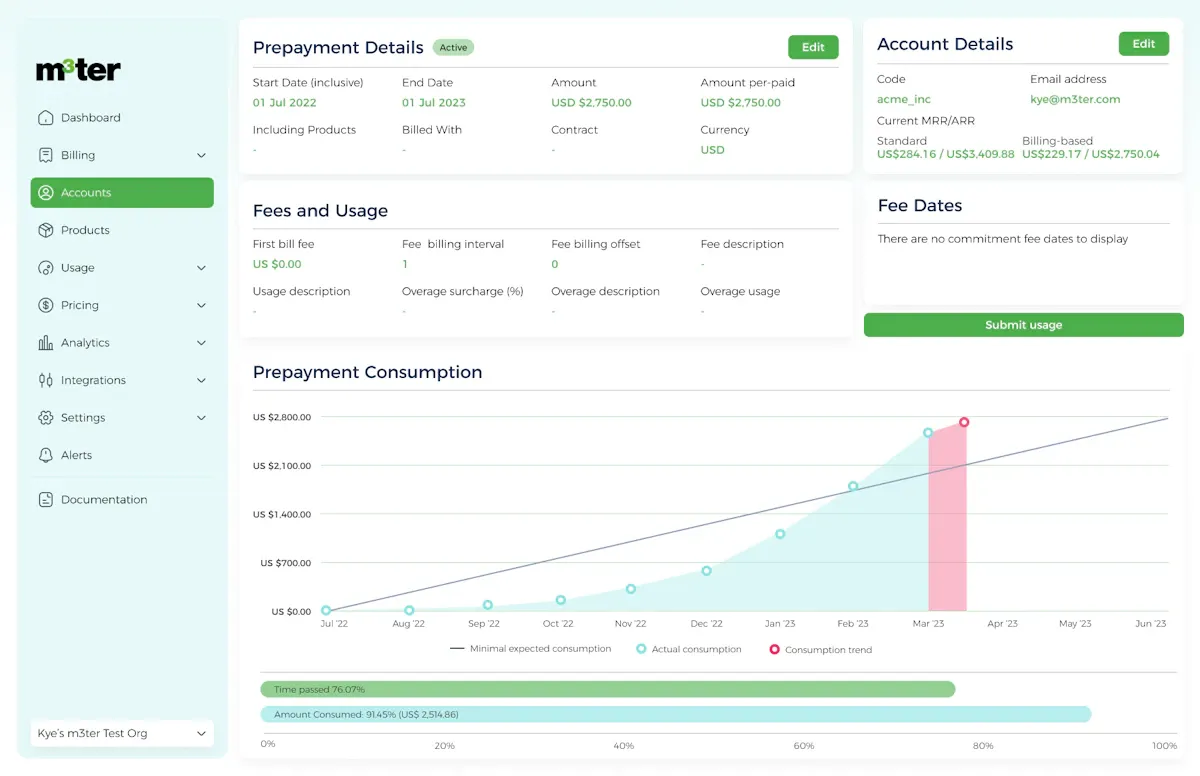1200x776 pixels.
Task: Click the Standard MRR/ARR value US$284.16 / US$3,409.88
Action: [x=945, y=154]
